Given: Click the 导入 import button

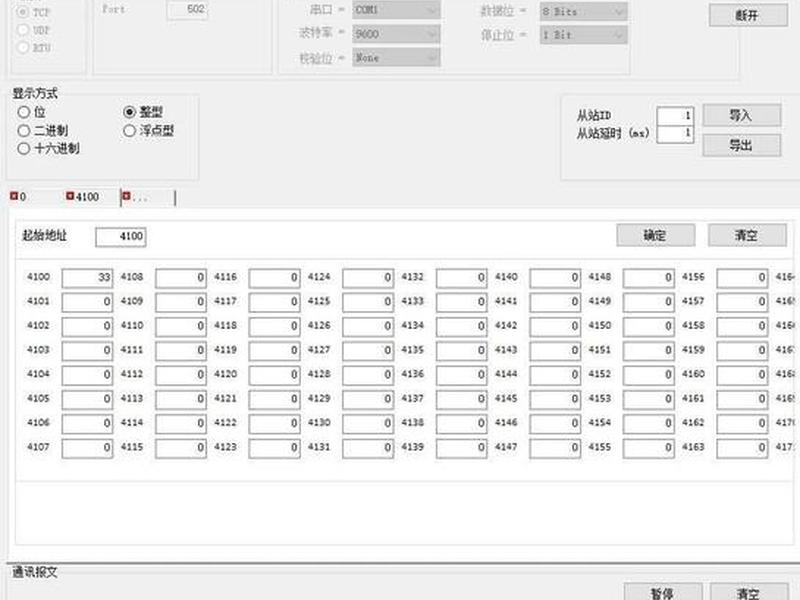Looking at the screenshot, I should 741,115.
